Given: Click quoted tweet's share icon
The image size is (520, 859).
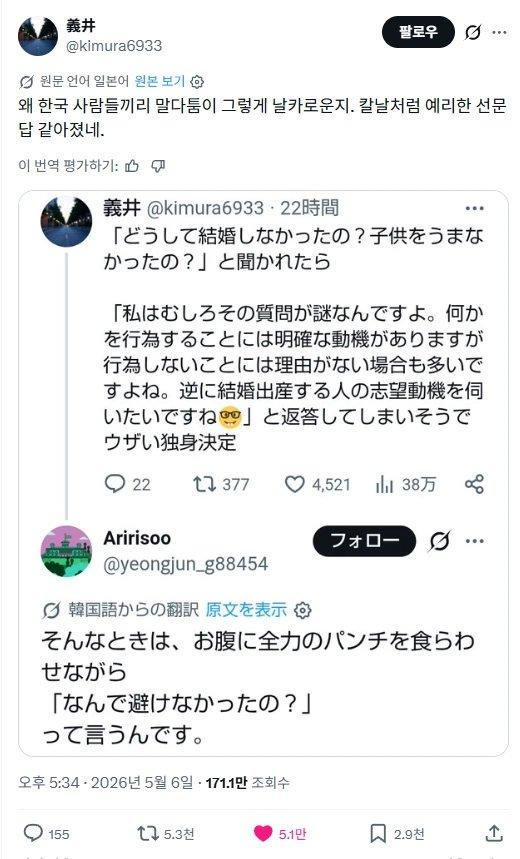Looking at the screenshot, I should (x=474, y=484).
